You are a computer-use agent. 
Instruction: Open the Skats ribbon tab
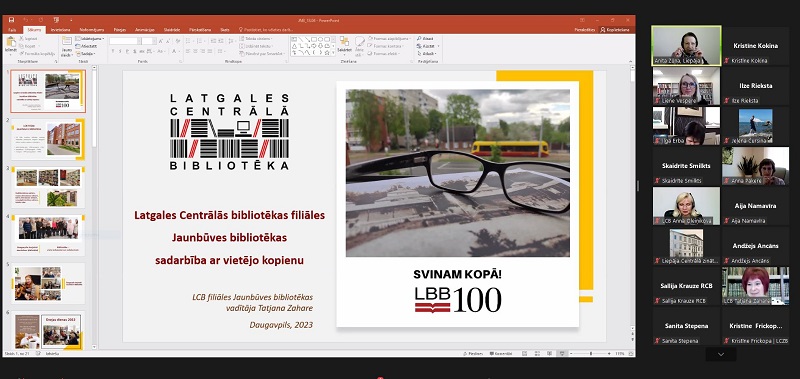click(224, 30)
